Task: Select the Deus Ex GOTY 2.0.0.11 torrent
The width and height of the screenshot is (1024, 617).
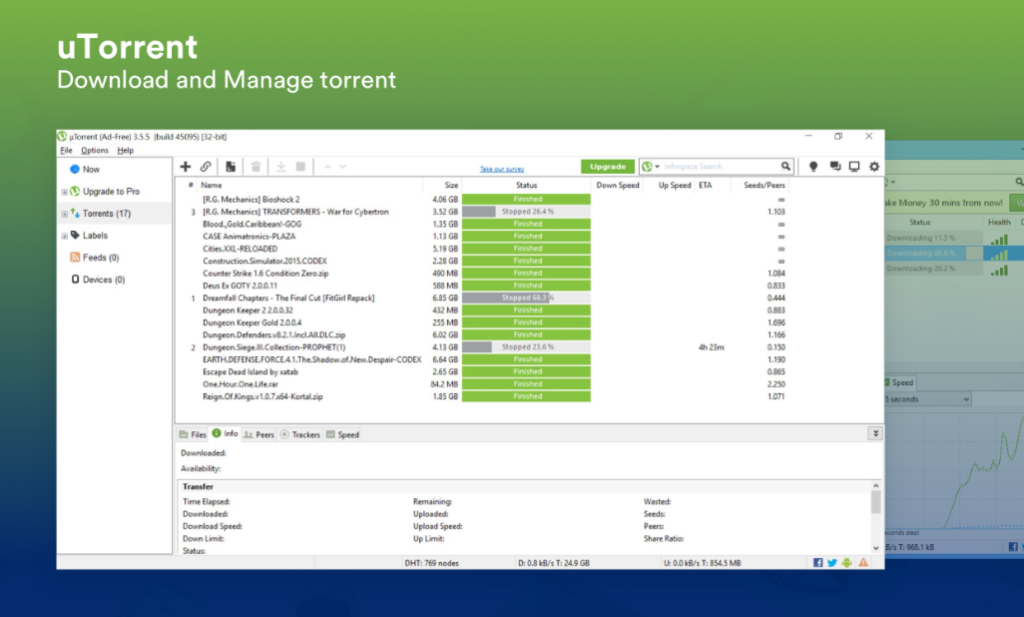Action: [x=483, y=285]
